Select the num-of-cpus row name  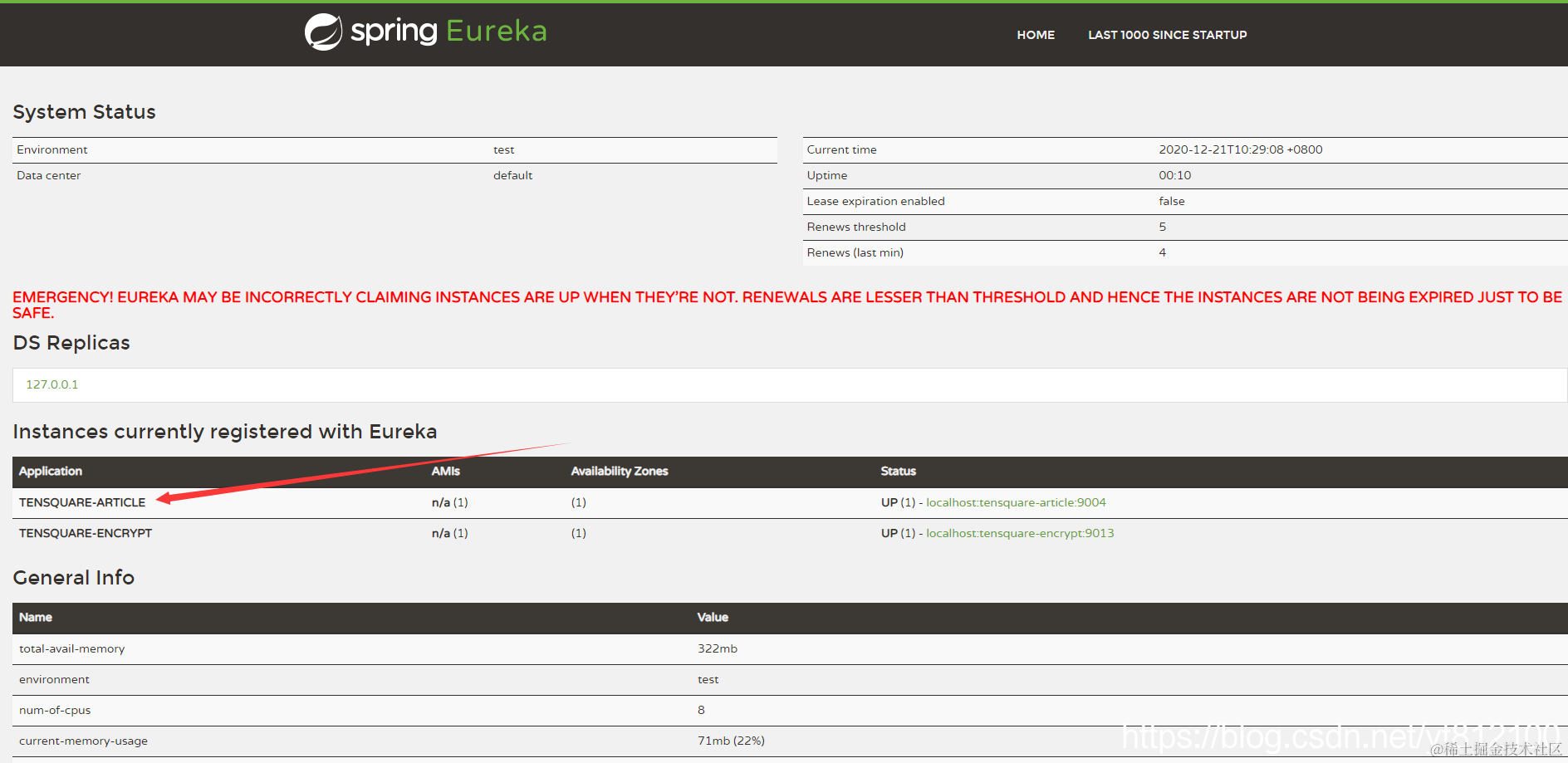click(x=55, y=710)
